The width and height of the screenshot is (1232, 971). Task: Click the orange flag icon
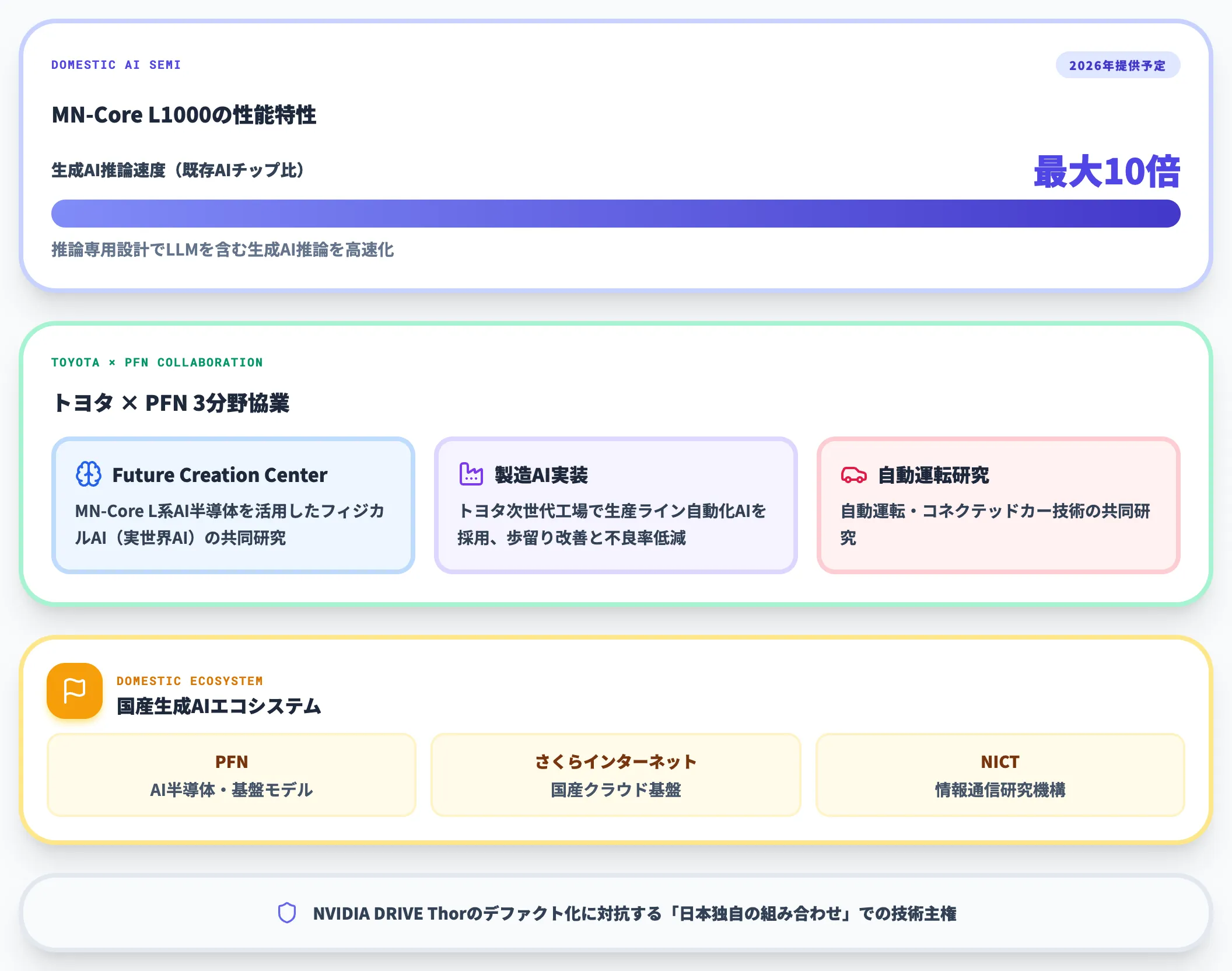click(75, 690)
